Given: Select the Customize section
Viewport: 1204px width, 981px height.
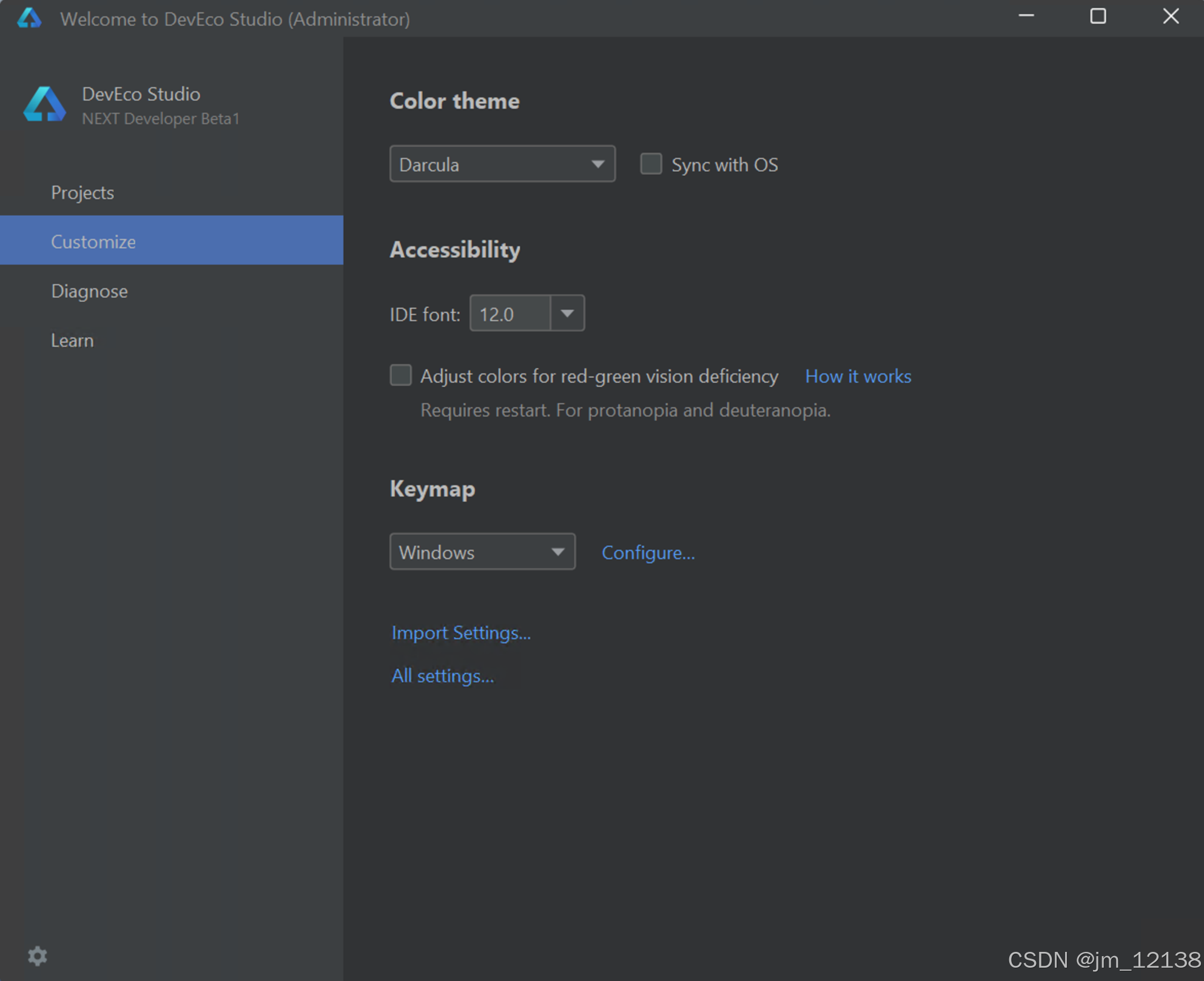Looking at the screenshot, I should pos(172,241).
